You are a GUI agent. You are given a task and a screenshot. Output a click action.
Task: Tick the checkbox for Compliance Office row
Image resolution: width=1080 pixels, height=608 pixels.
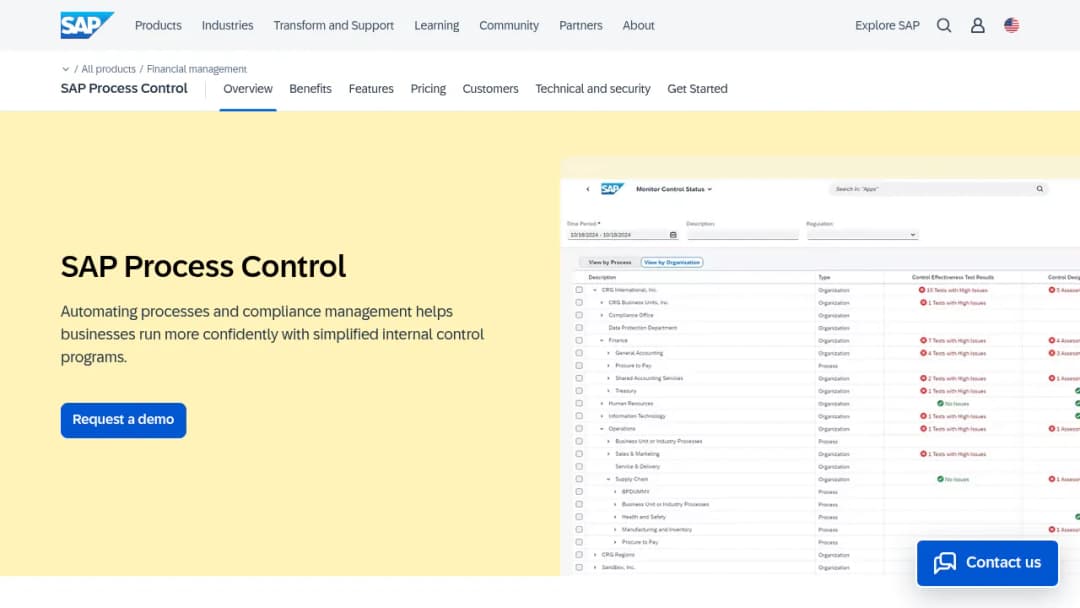pos(579,315)
